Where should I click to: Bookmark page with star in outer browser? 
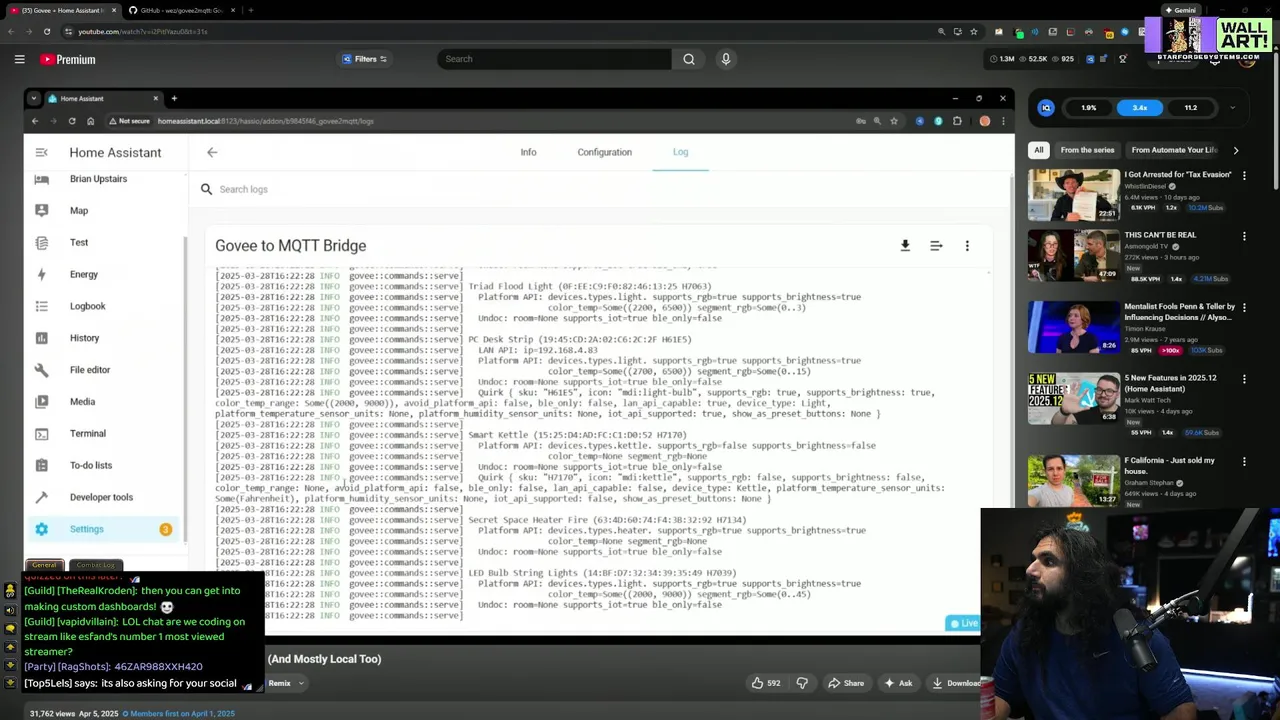[x=973, y=31]
